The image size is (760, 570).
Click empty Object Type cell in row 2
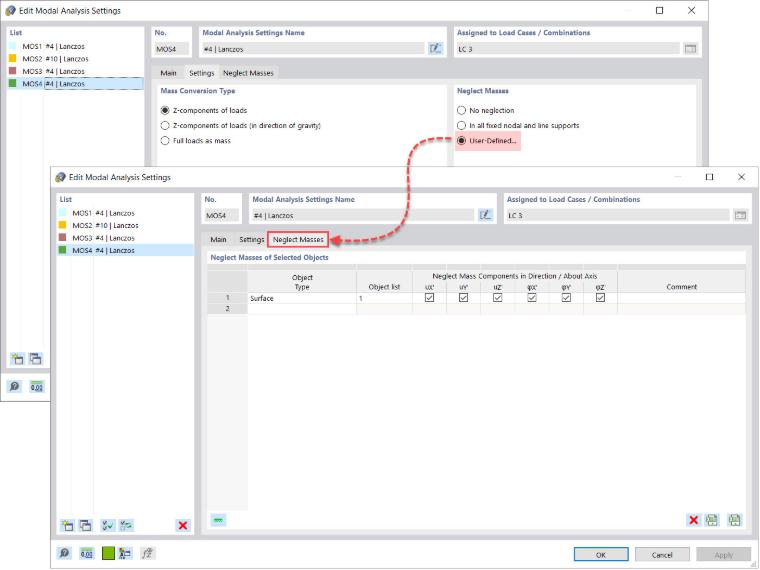pos(301,309)
